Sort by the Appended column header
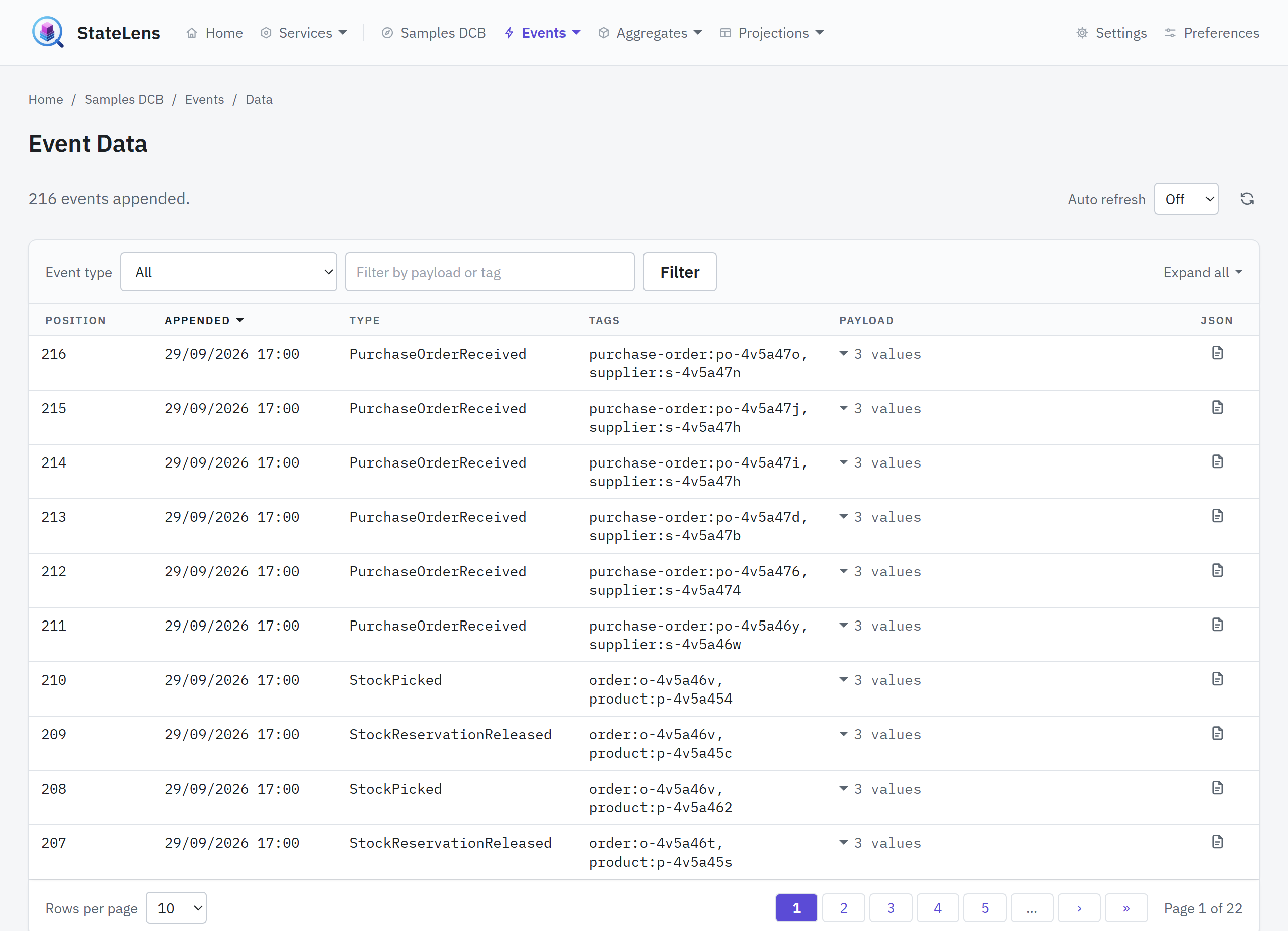 pyautogui.click(x=204, y=321)
